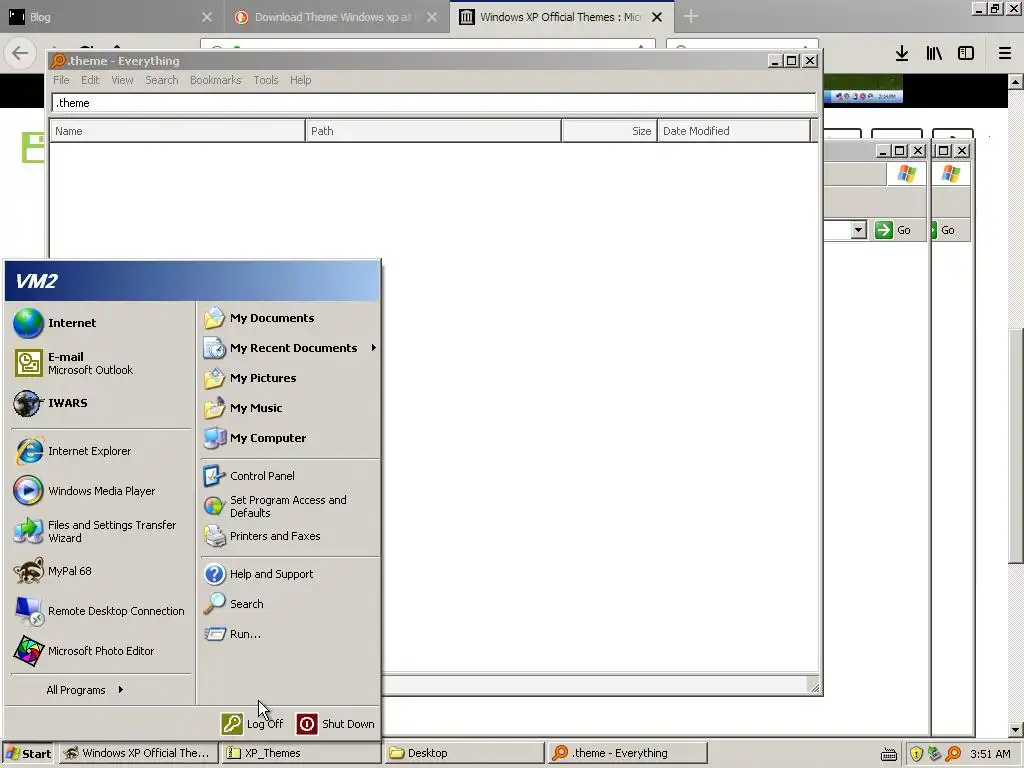Click the network connection tray icon
1024x768 pixels.
click(935, 754)
